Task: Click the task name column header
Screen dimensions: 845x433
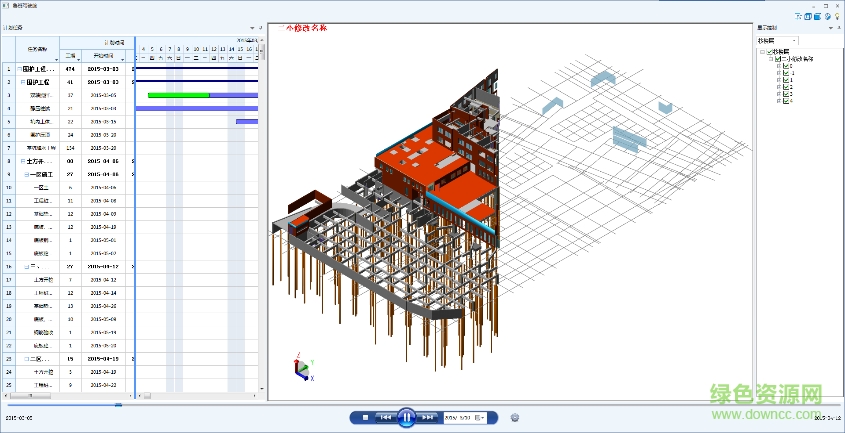Action: (x=39, y=50)
